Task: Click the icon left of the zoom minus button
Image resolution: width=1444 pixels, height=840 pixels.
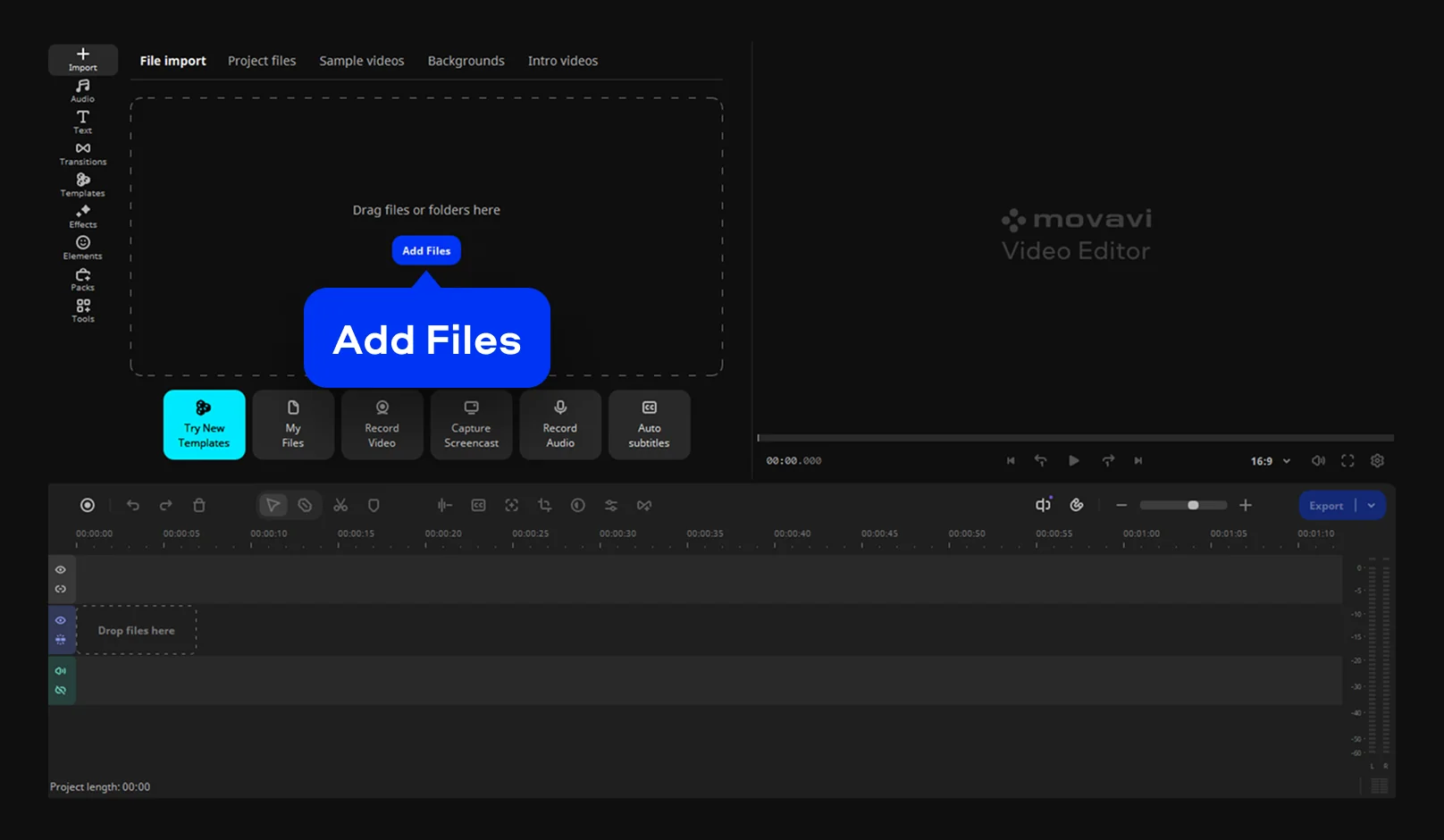Action: click(1077, 506)
